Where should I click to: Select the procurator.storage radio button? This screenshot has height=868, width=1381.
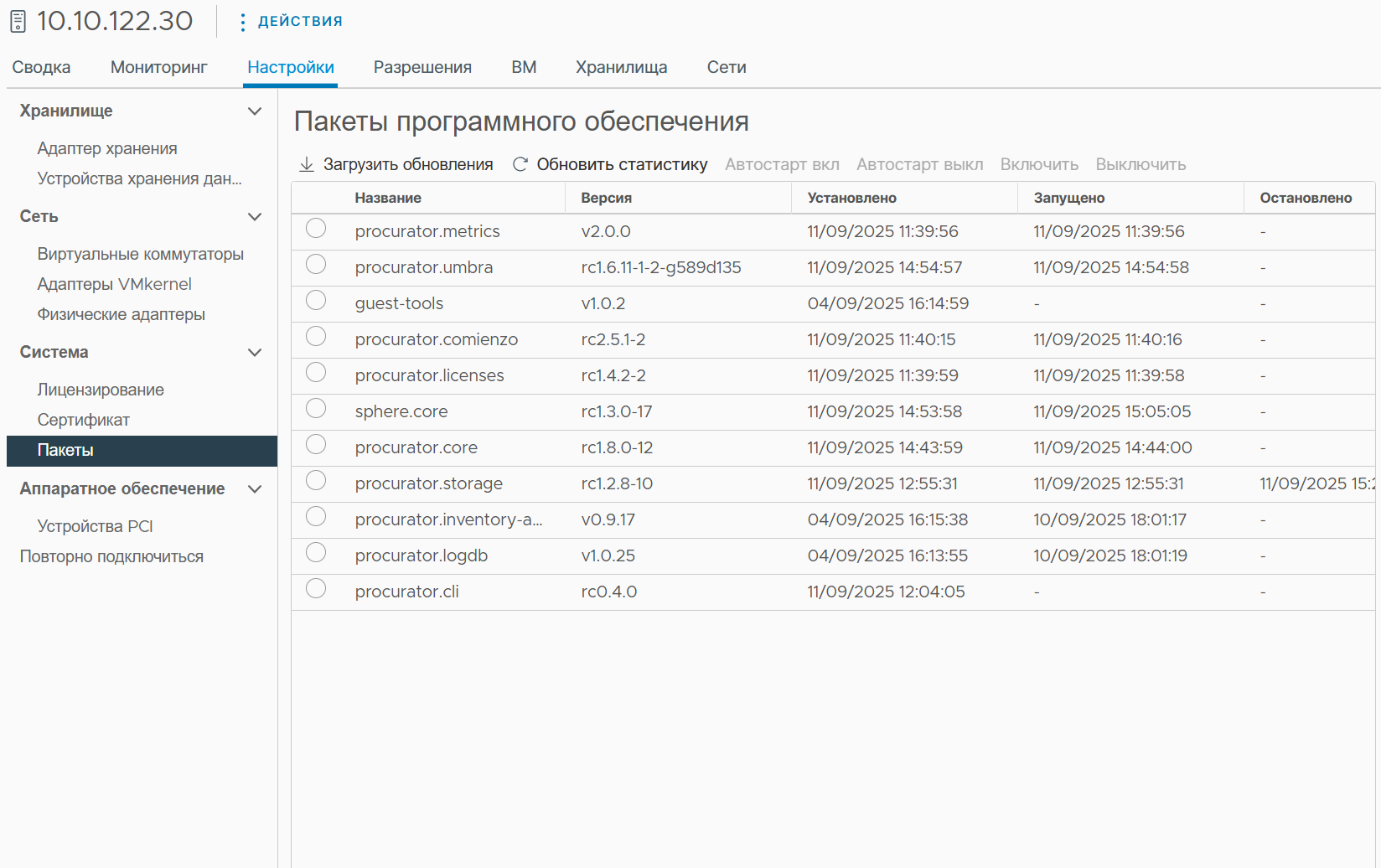click(316, 481)
